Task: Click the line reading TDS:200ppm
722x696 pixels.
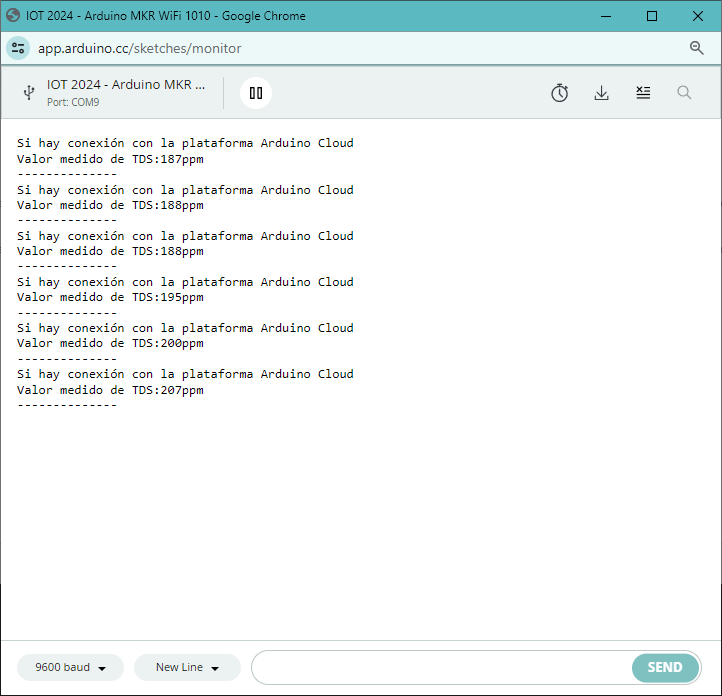Action: pyautogui.click(x=110, y=343)
